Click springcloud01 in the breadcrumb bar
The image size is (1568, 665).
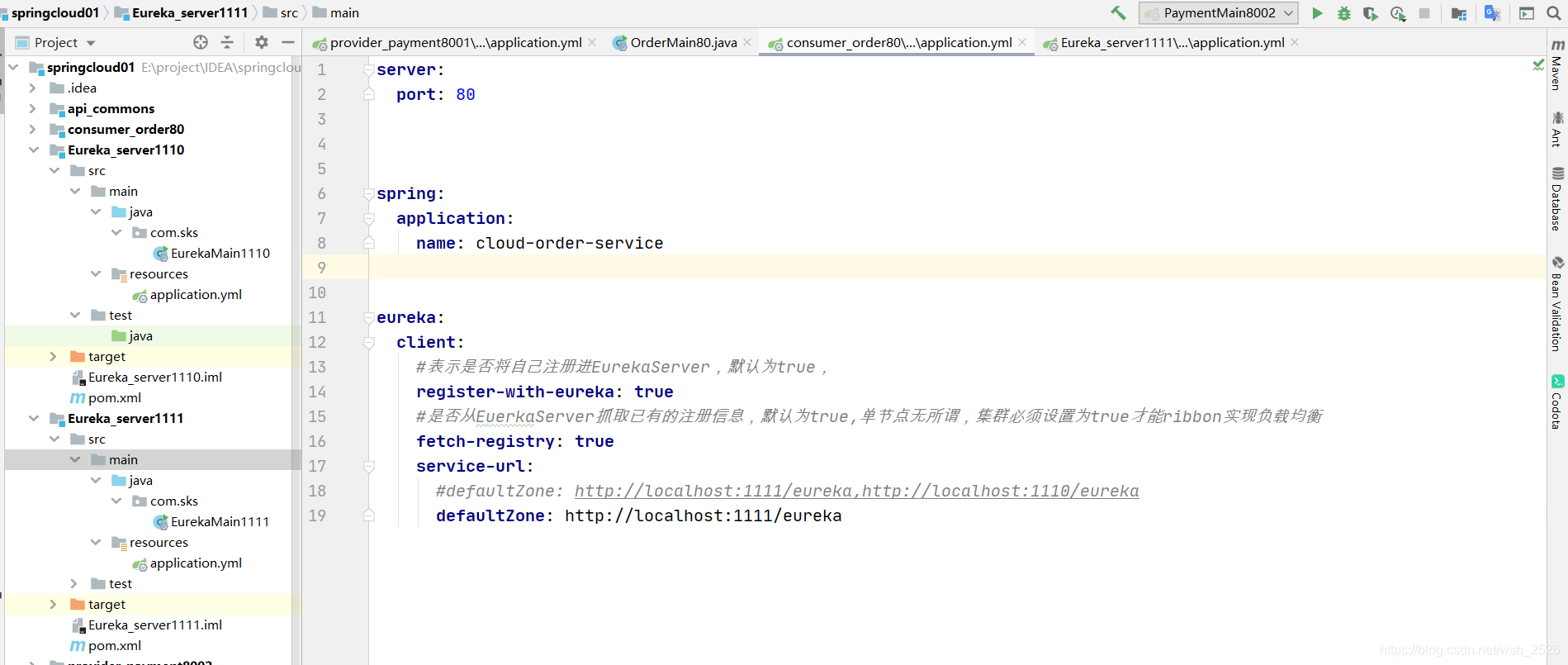54,12
